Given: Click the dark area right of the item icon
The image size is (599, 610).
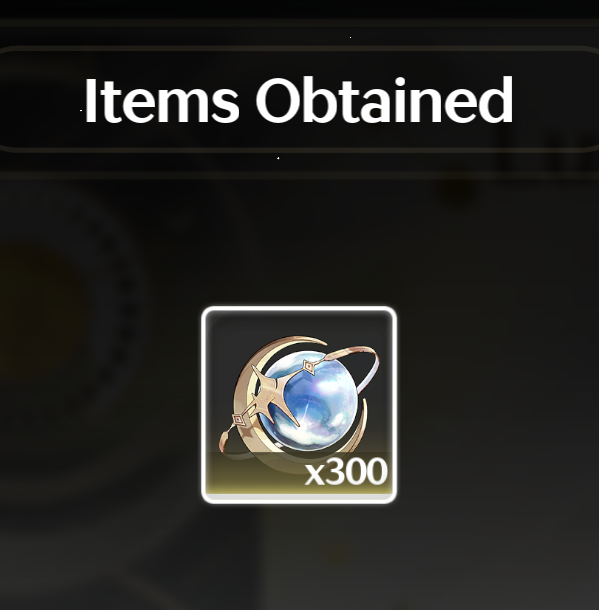Looking at the screenshot, I should [x=498, y=405].
